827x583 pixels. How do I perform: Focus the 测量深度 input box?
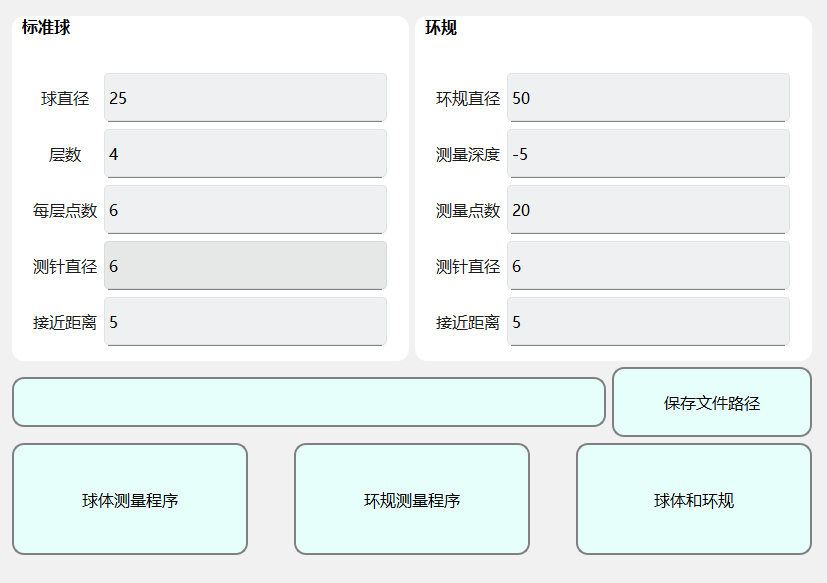point(648,154)
